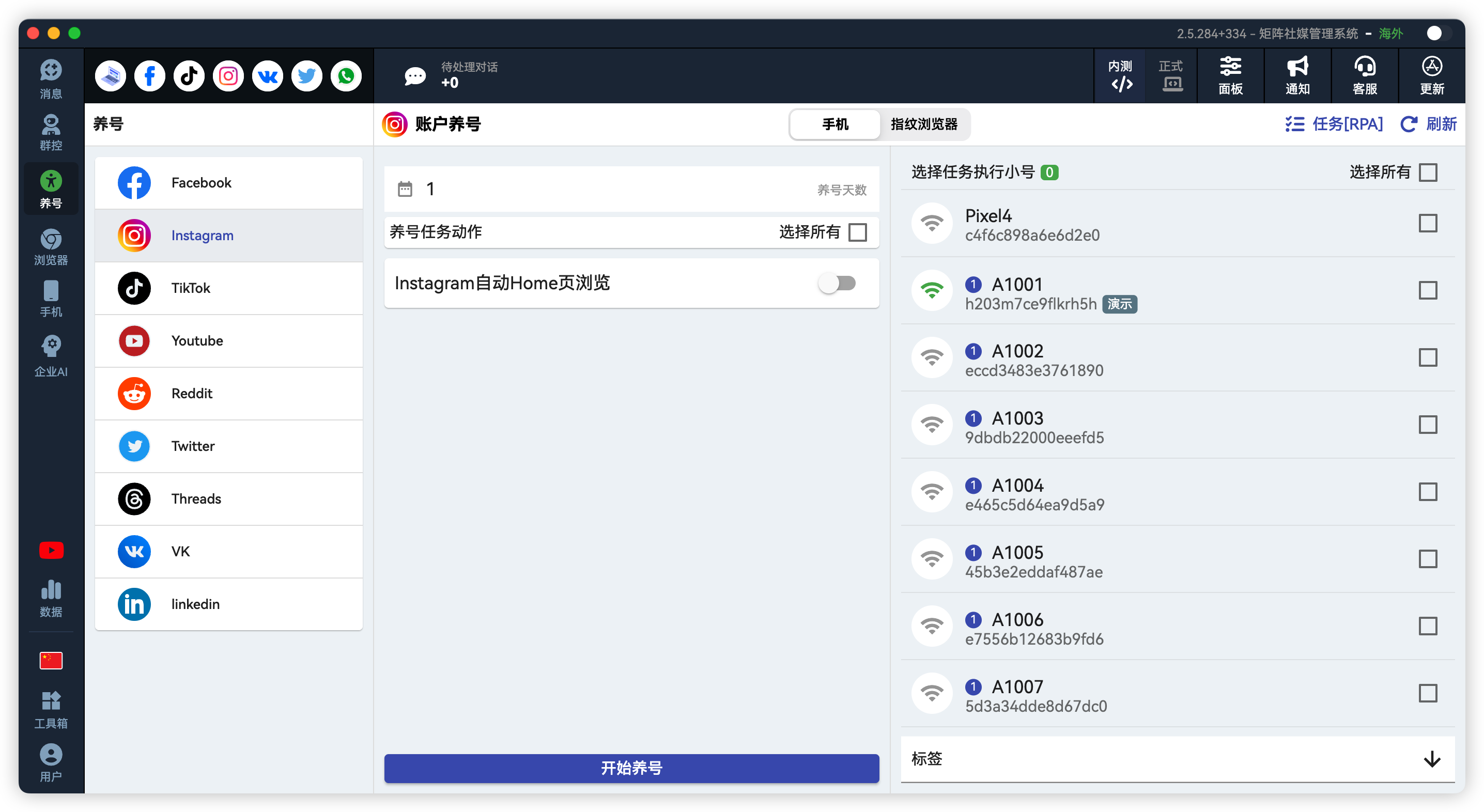Switch to the 手机 tab
1484x812 pixels.
(835, 124)
